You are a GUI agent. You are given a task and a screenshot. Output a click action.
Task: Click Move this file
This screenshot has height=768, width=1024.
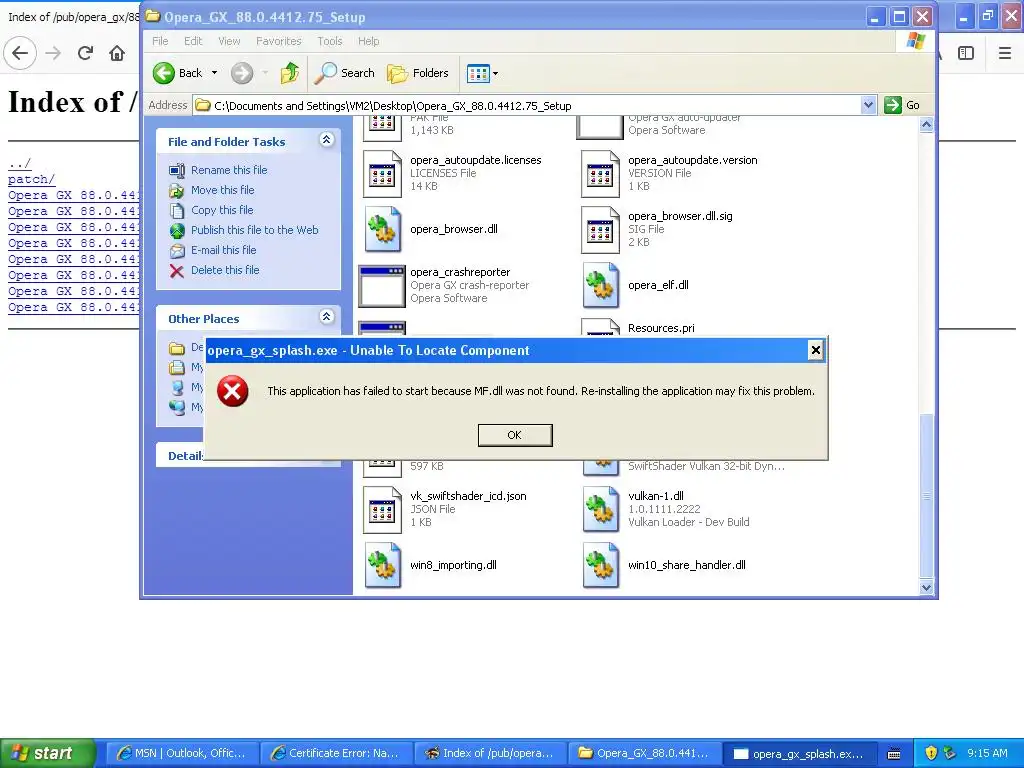pos(223,190)
